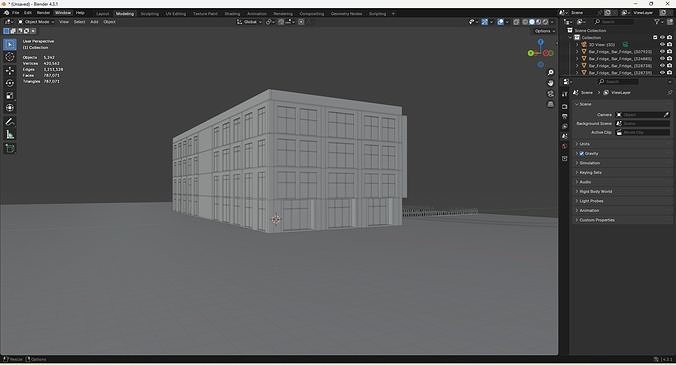Open the File menu
Viewport: 676px width, 365px height.
pyautogui.click(x=16, y=13)
